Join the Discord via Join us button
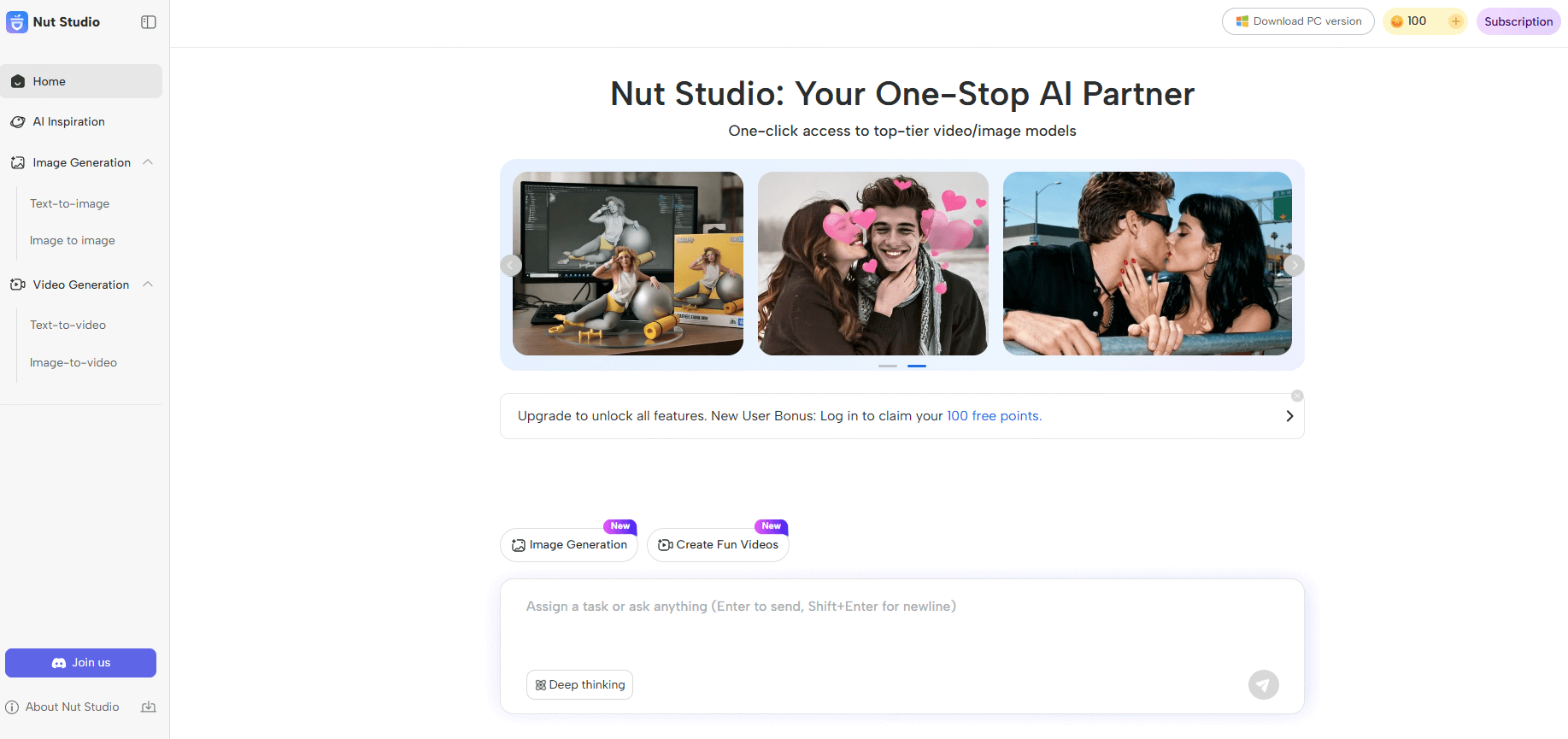Image resolution: width=1568 pixels, height=739 pixels. [x=81, y=663]
